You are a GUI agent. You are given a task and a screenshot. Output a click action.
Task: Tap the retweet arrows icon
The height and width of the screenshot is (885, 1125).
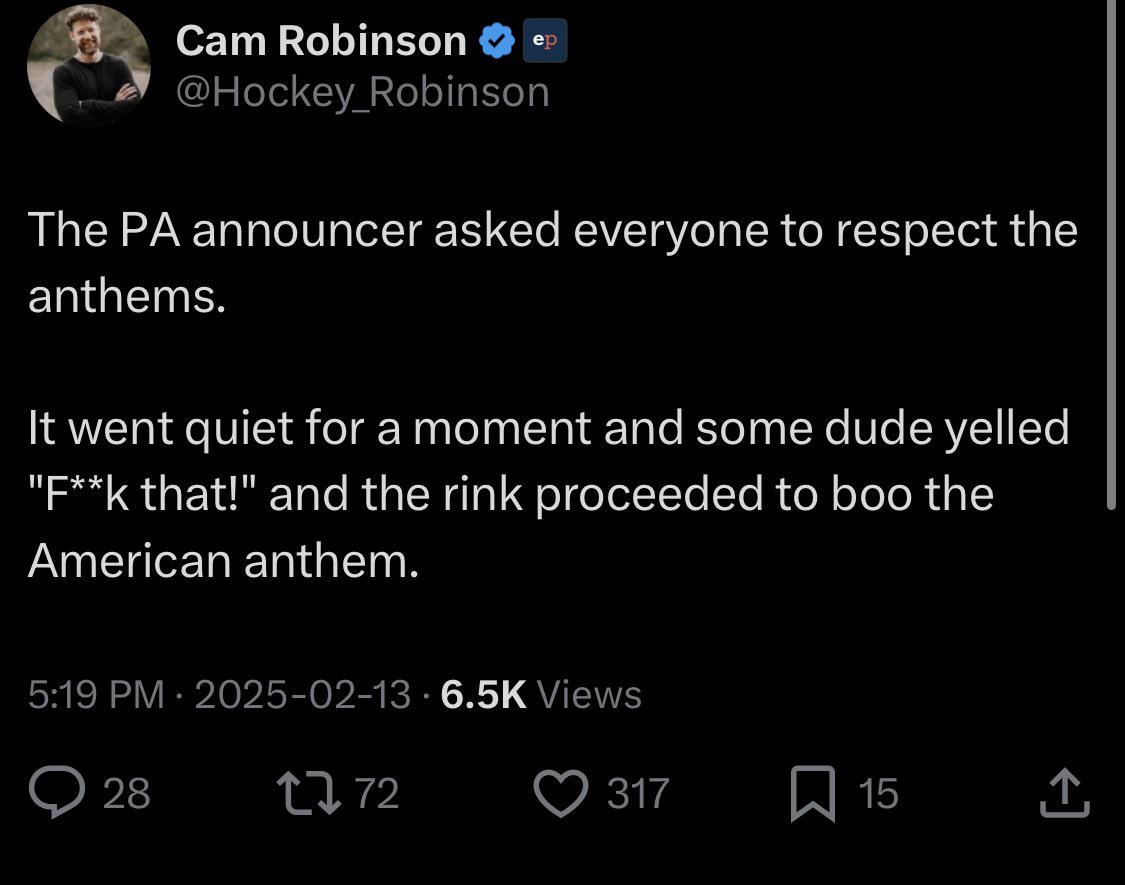pos(309,793)
